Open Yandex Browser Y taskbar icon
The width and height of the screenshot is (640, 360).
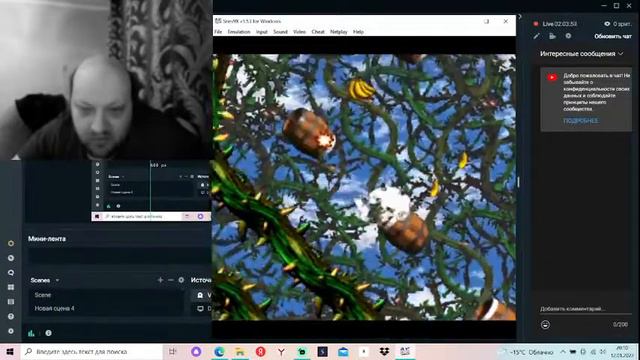click(x=281, y=351)
